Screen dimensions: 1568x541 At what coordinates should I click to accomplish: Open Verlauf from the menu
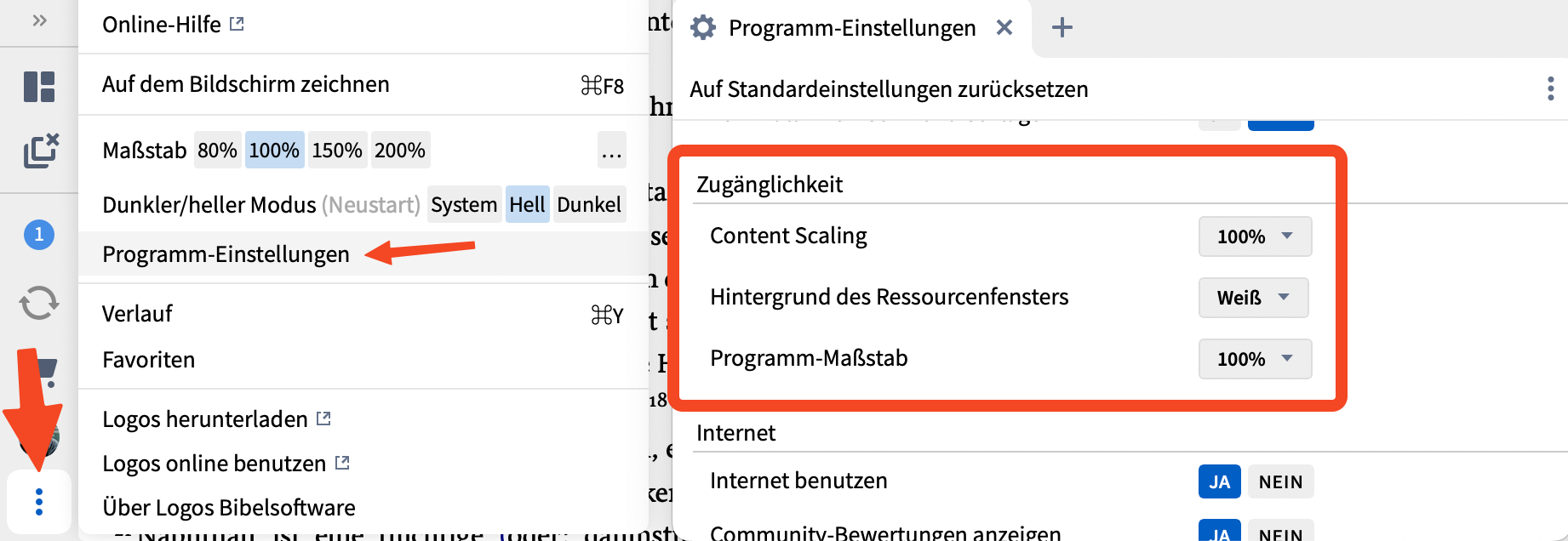pos(138,314)
